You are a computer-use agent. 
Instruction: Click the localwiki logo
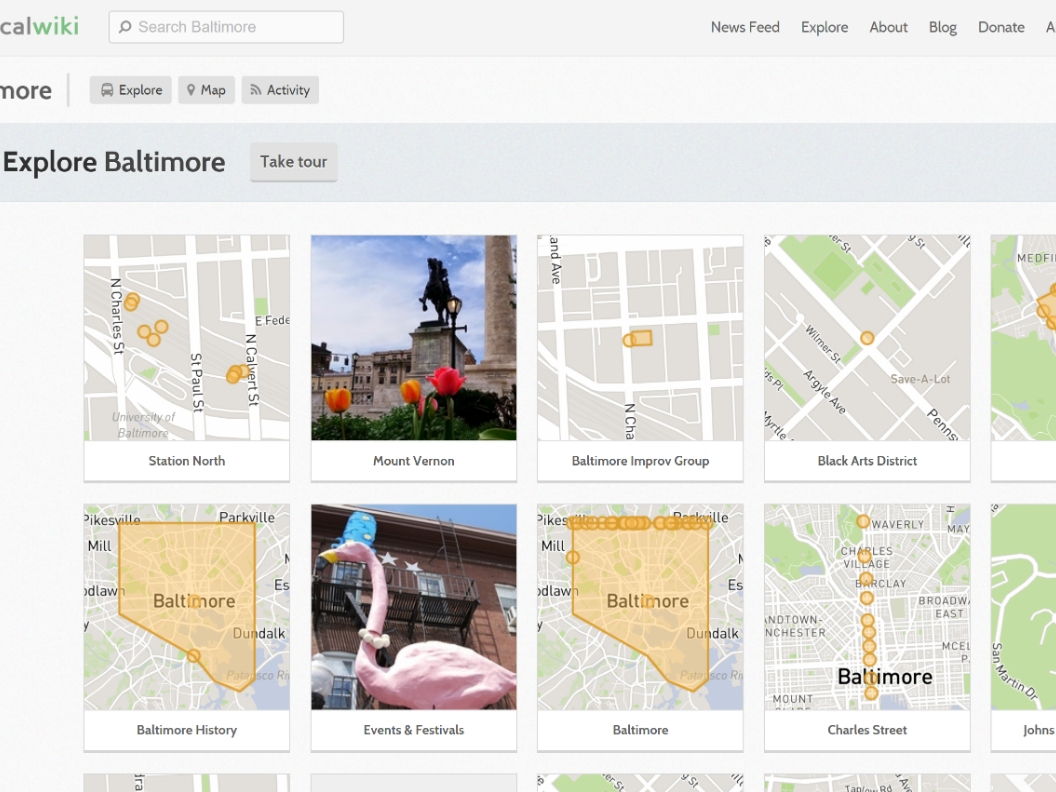40,27
